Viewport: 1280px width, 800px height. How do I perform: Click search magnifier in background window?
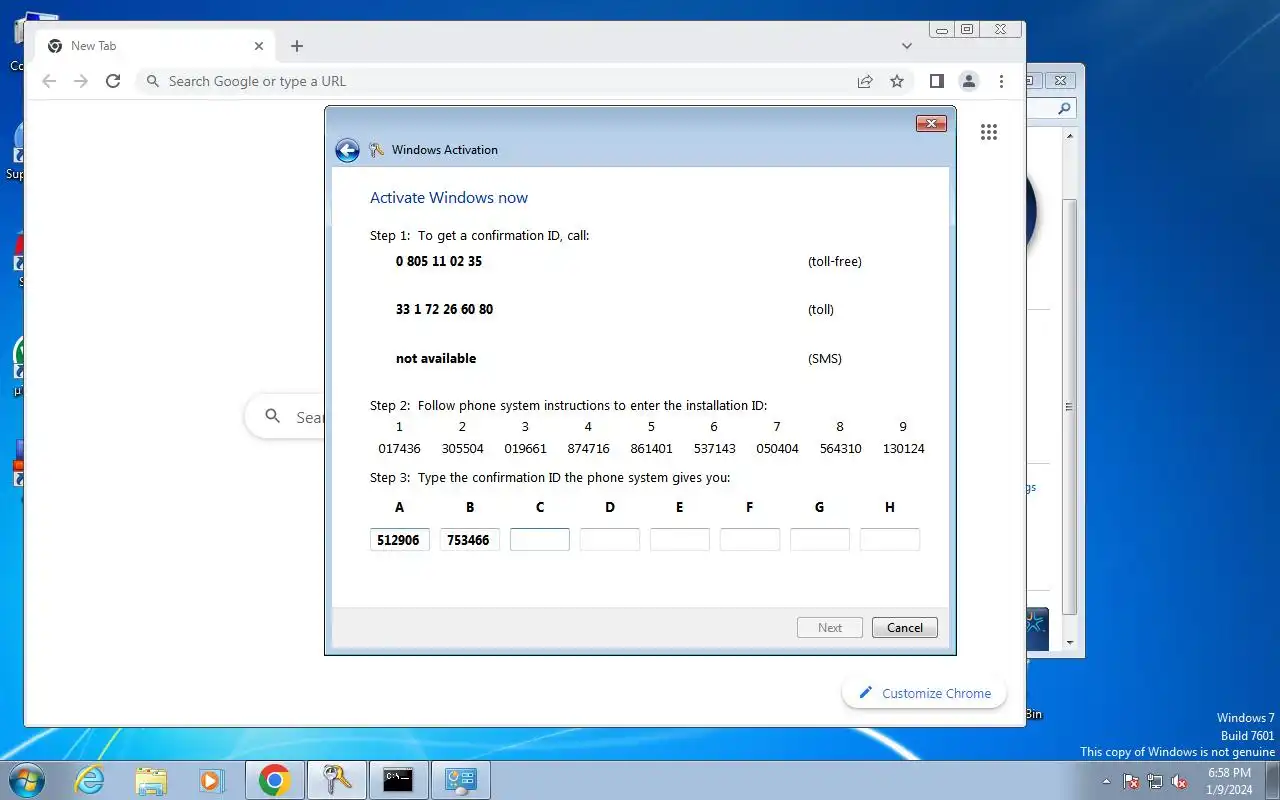tap(1064, 108)
